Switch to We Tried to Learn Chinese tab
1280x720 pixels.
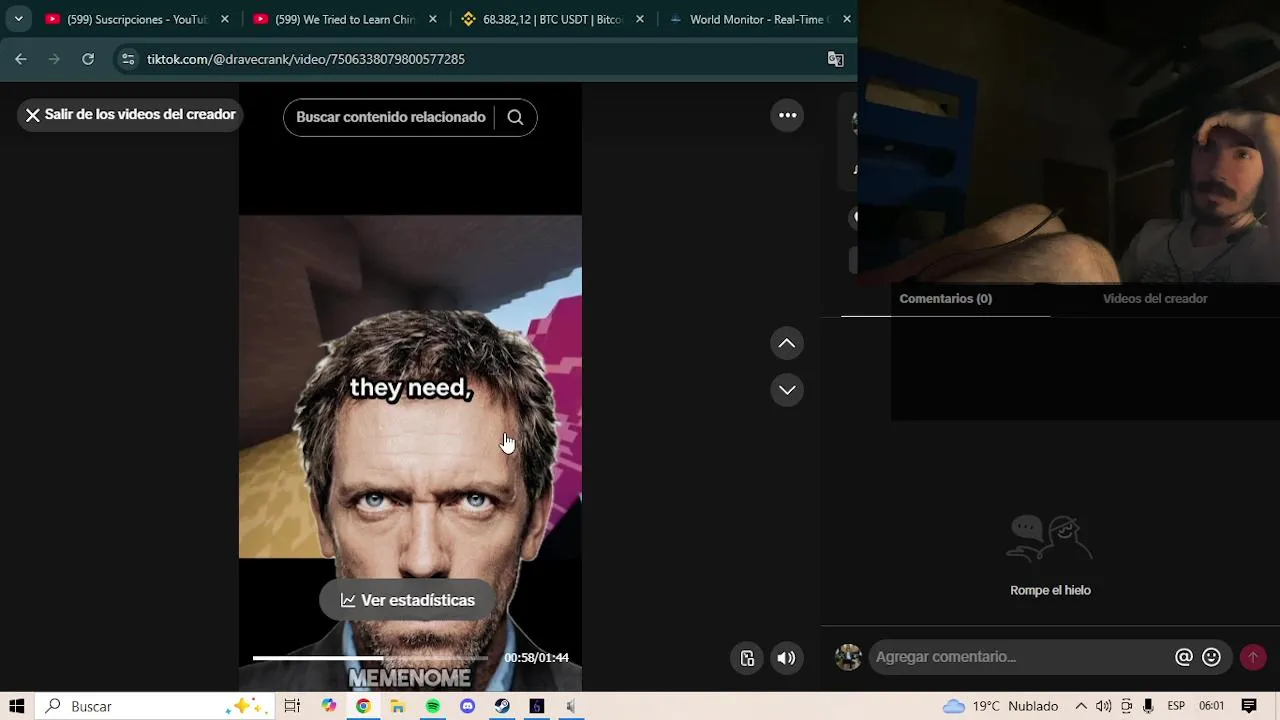click(334, 19)
